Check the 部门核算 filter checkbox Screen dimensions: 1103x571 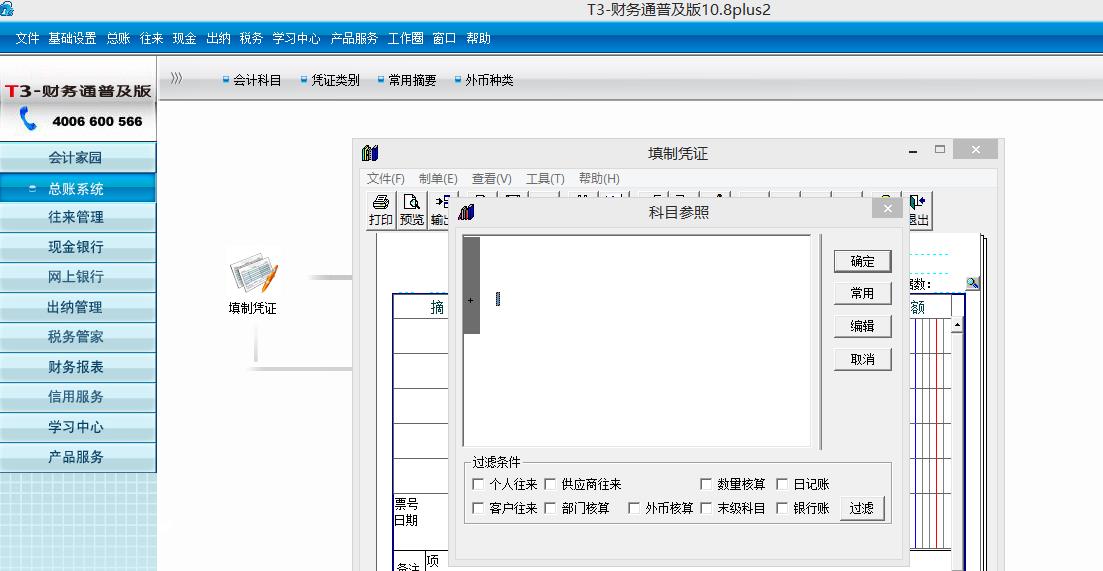550,508
